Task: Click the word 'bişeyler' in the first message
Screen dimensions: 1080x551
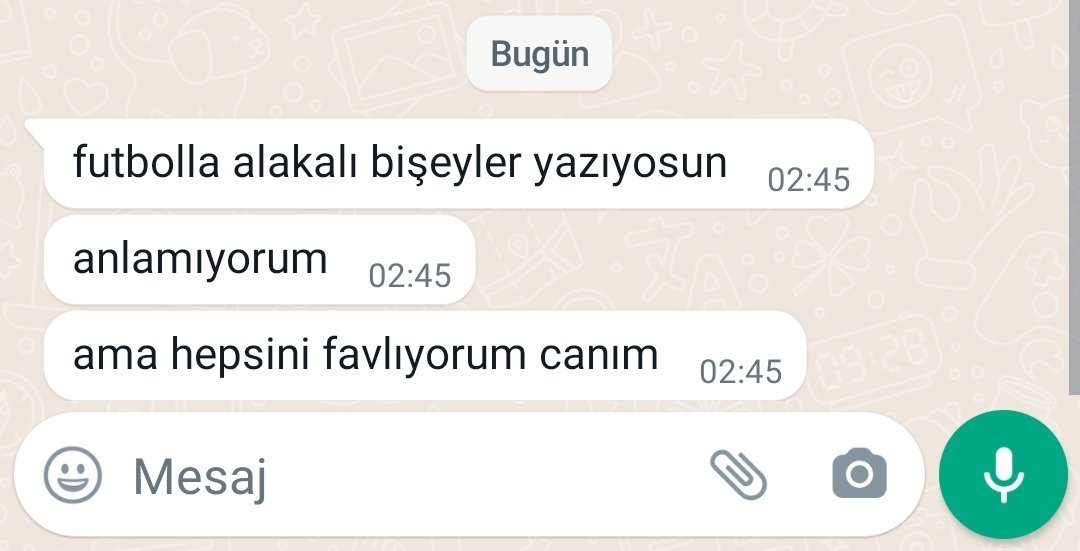Action: 446,165
